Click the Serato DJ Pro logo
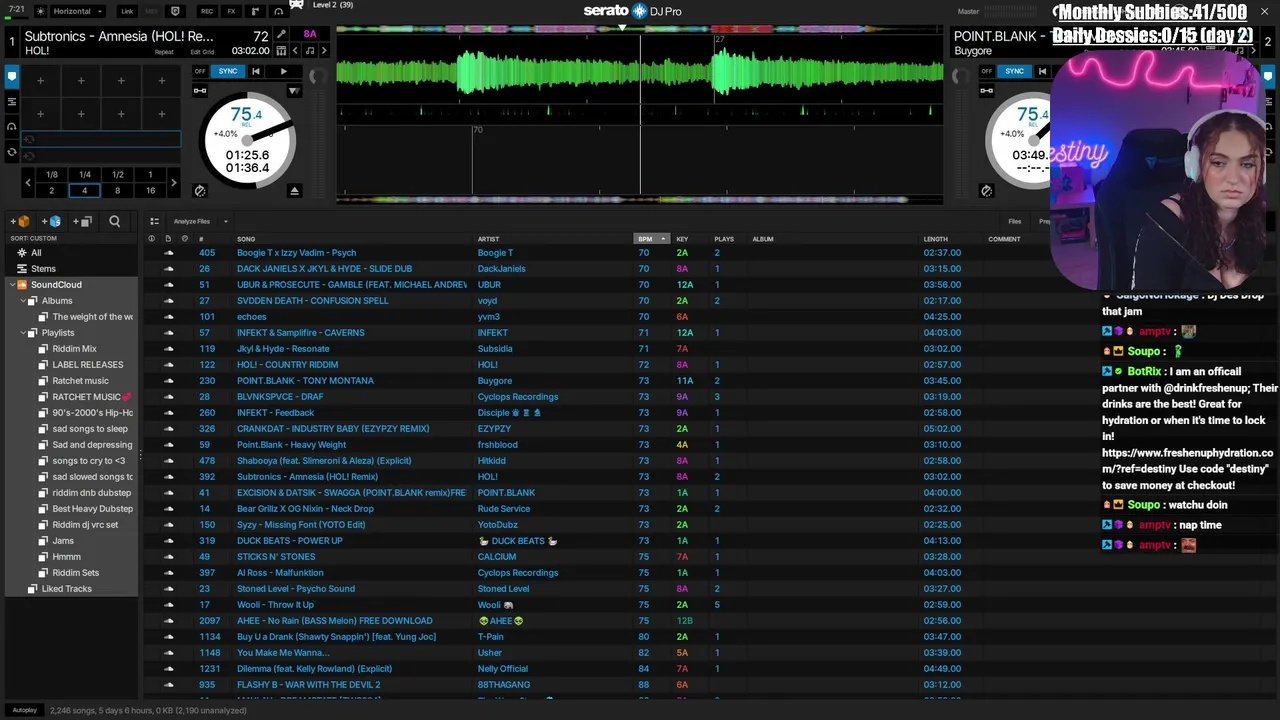Image resolution: width=1280 pixels, height=720 pixels. [x=632, y=11]
